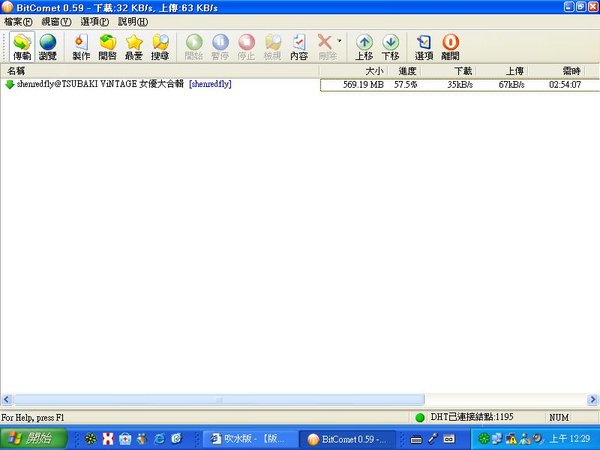The height and width of the screenshot is (450, 600).
Task: Open the 瀏覽 (Browse) globe icon
Action: [x=47, y=47]
